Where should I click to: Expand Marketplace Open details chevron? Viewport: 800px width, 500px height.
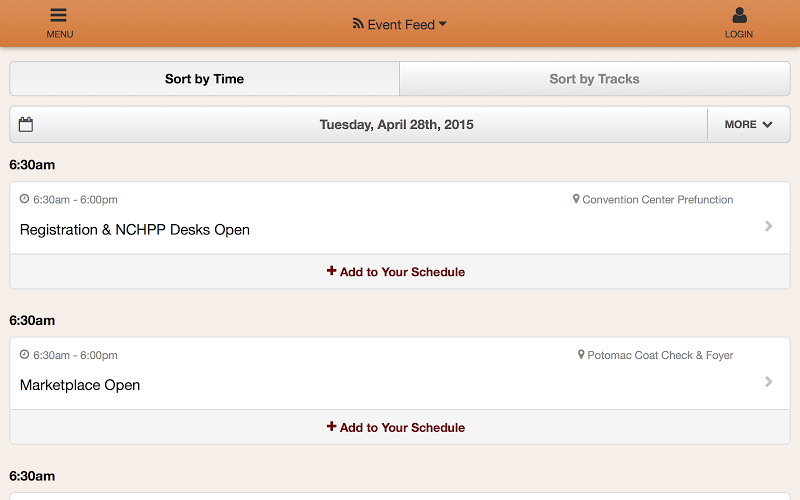pos(768,381)
